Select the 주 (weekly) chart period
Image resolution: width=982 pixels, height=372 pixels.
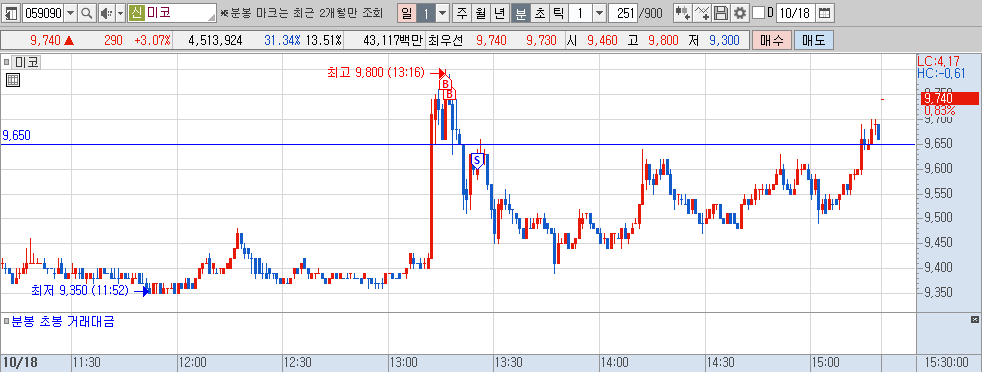click(462, 13)
